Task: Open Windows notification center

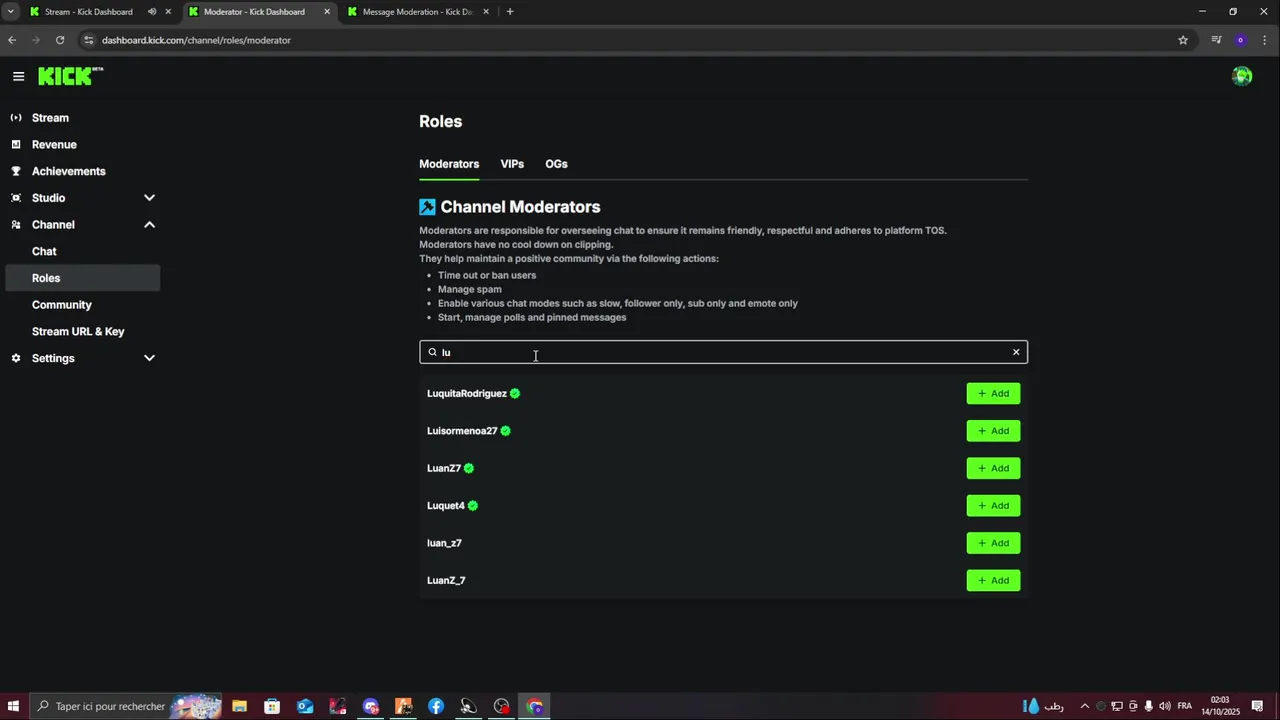Action: [1258, 706]
